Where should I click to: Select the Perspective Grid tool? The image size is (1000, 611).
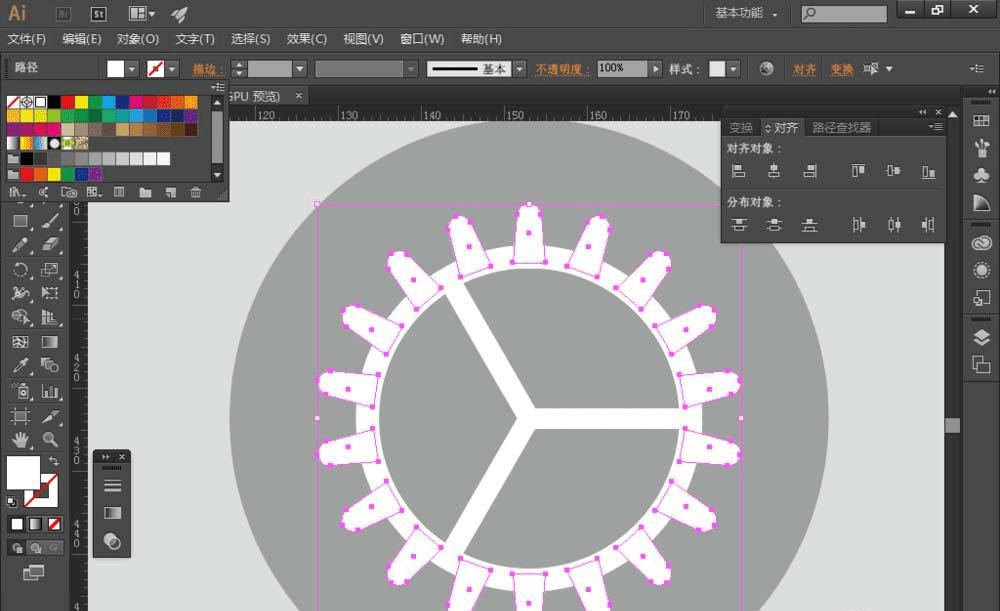tap(50, 317)
